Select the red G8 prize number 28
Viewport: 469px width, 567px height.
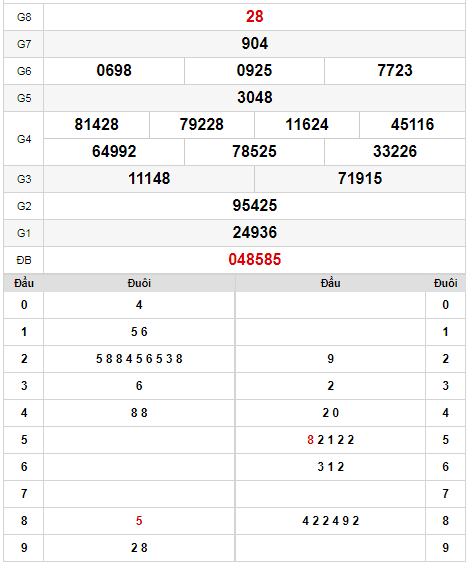tap(254, 17)
